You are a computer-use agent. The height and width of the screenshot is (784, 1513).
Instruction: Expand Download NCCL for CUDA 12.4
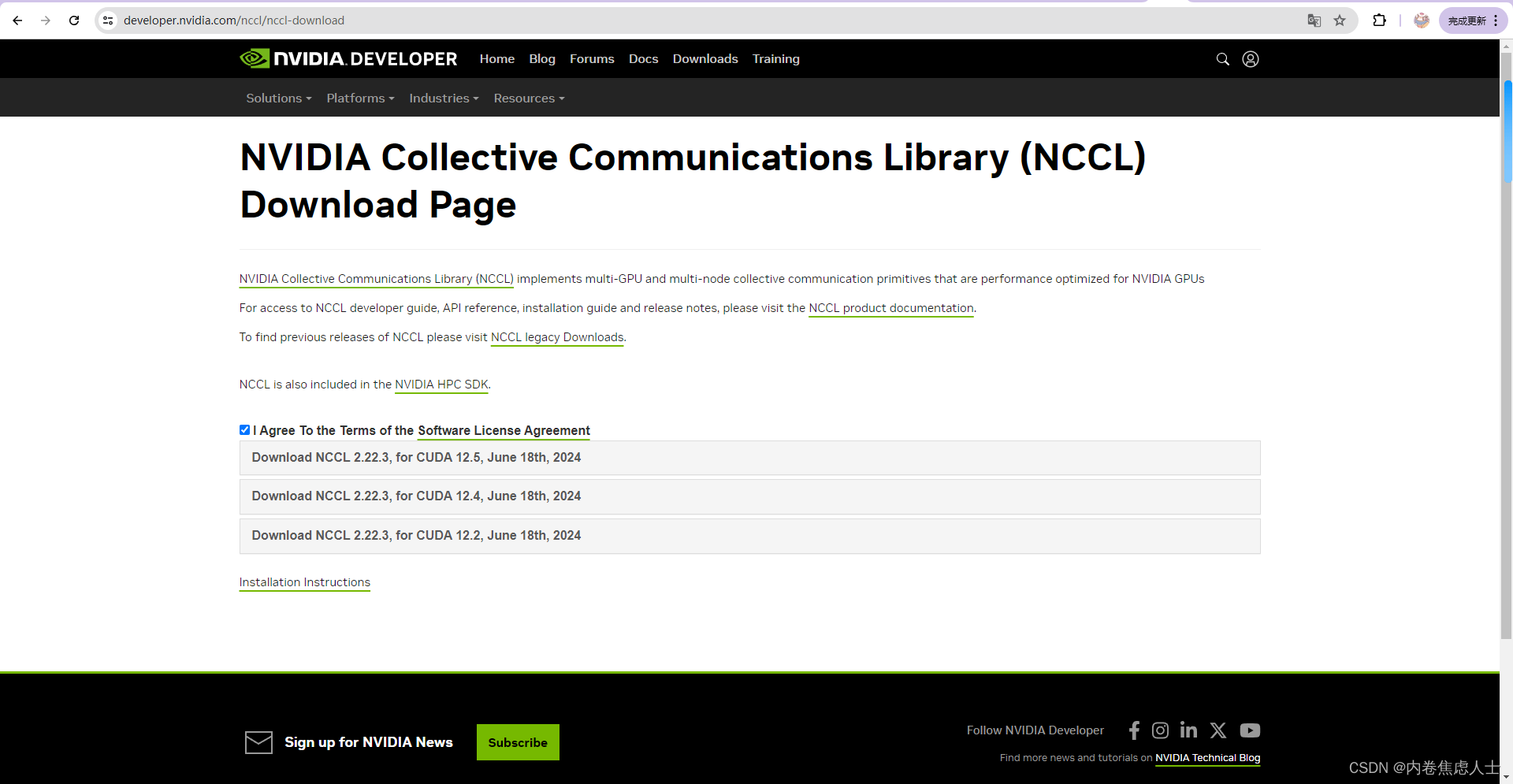(x=749, y=496)
